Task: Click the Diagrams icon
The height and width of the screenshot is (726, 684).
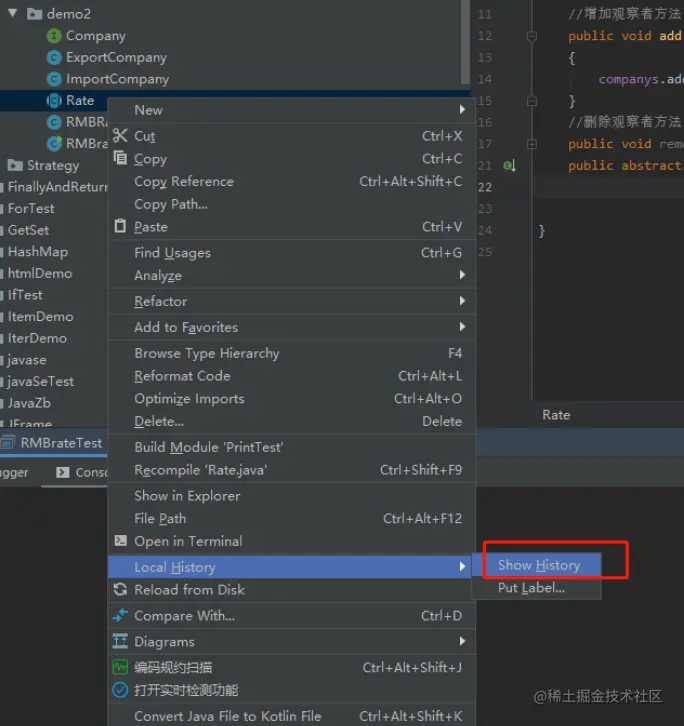Action: pyautogui.click(x=120, y=641)
